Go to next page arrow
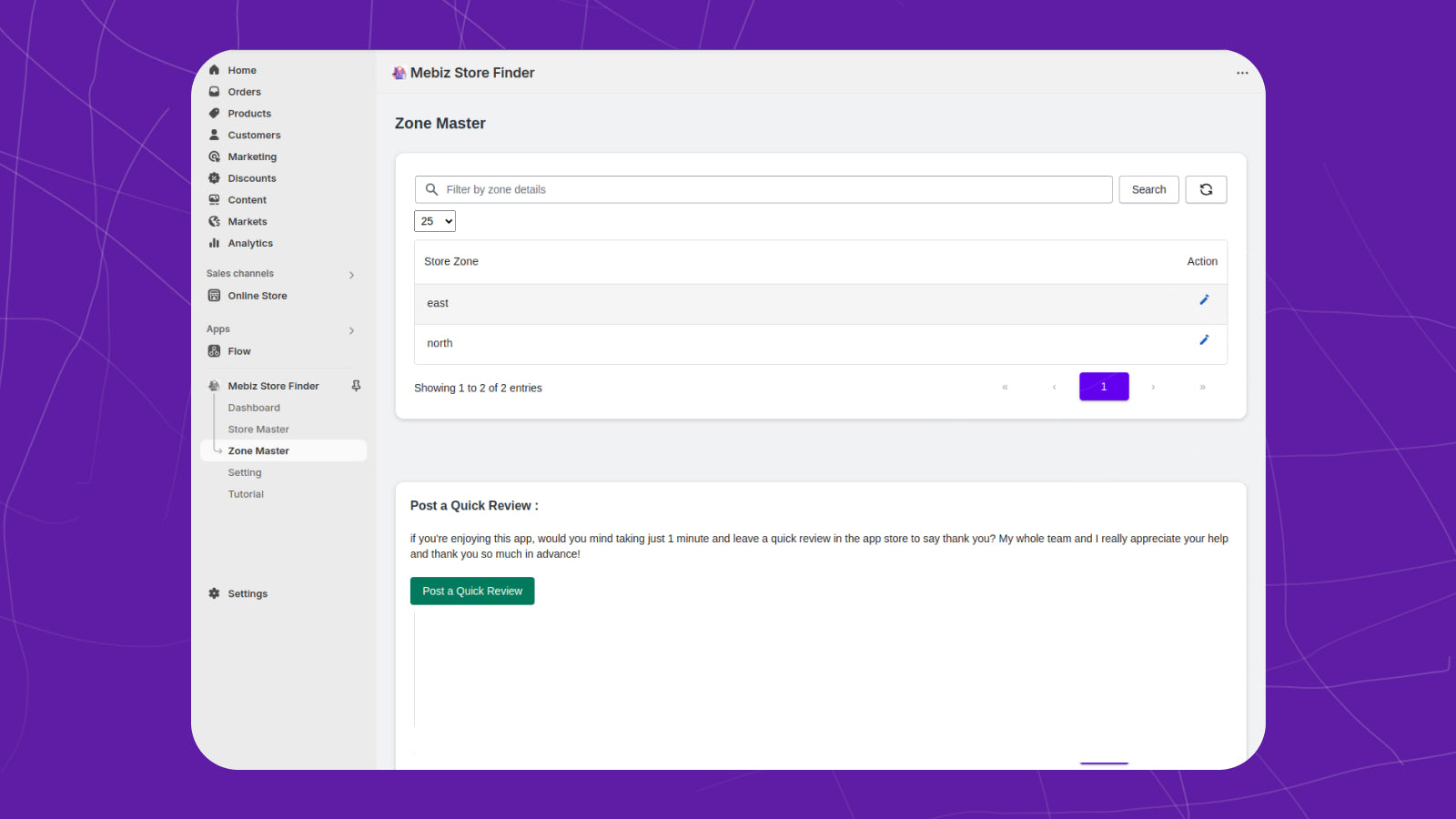 pos(1153,387)
